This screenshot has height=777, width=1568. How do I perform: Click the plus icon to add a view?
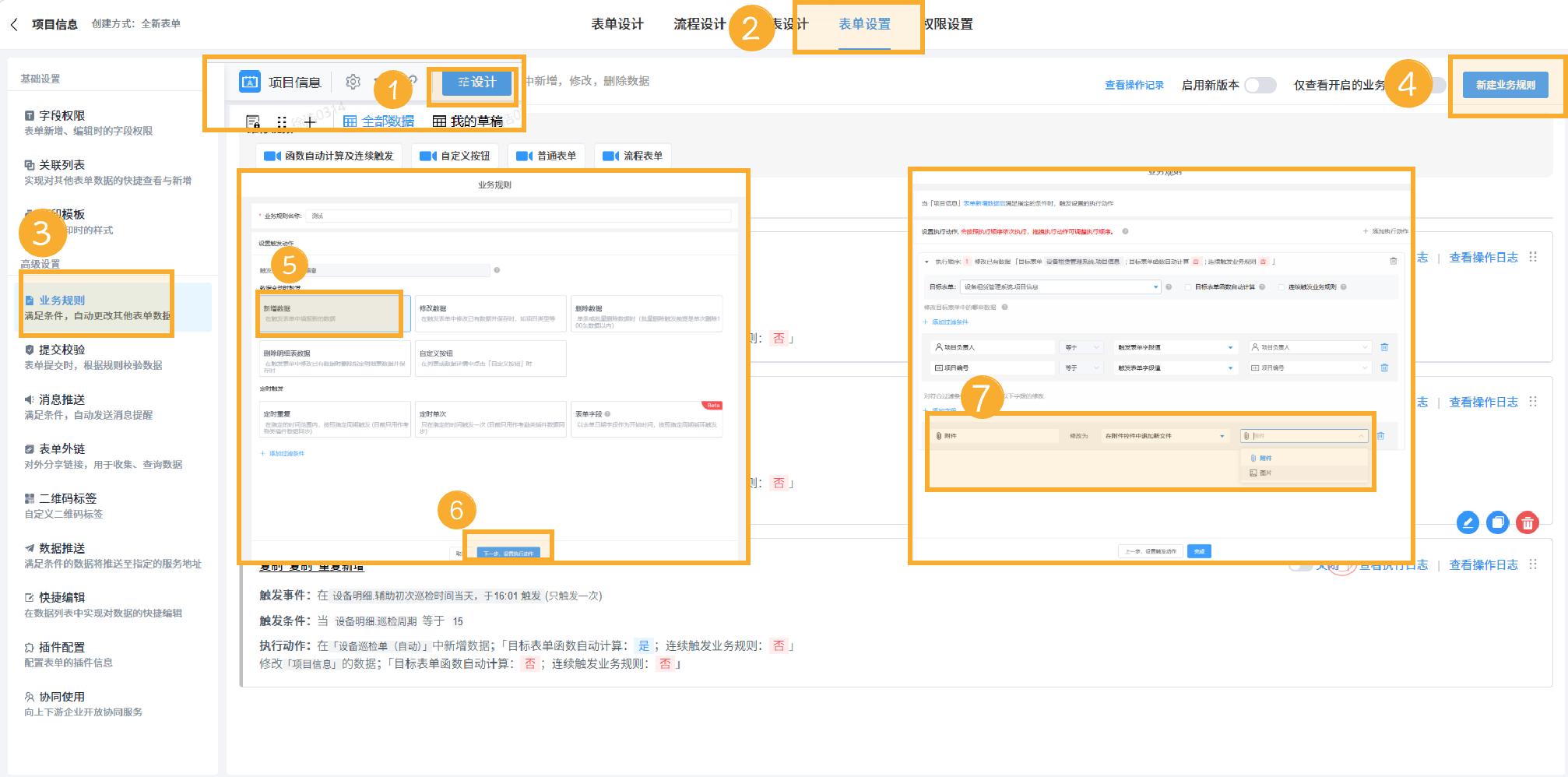(x=311, y=123)
